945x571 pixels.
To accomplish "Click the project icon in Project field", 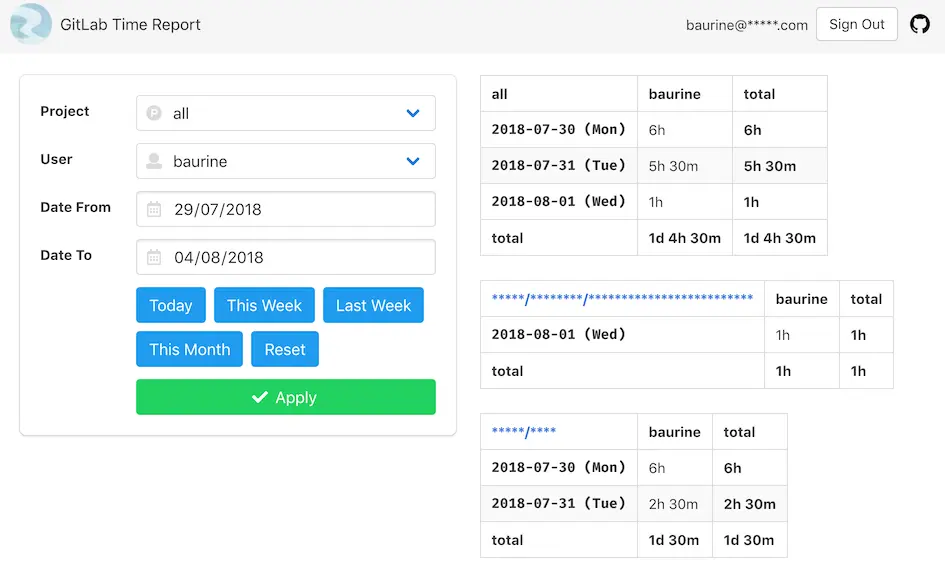I will (x=154, y=113).
